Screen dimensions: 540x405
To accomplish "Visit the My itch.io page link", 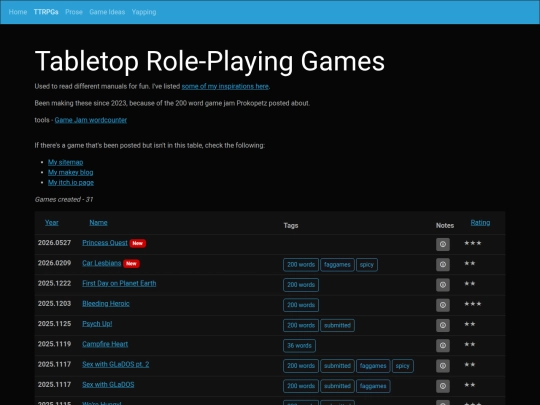I will (x=71, y=183).
